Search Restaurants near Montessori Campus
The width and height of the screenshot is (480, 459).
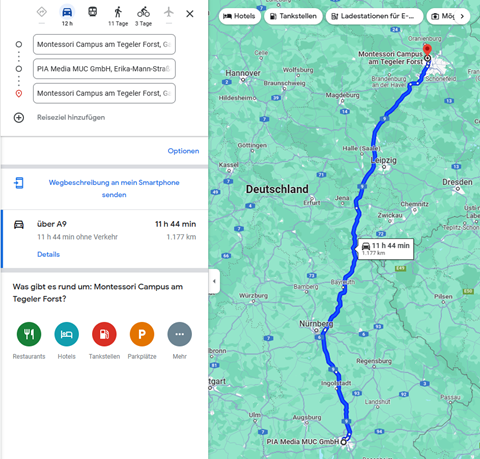point(29,334)
